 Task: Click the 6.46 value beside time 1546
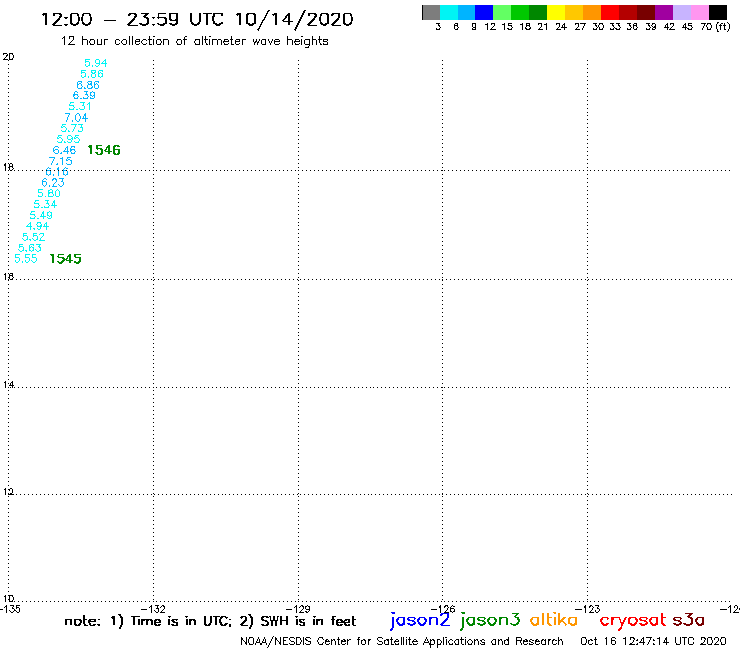[64, 150]
